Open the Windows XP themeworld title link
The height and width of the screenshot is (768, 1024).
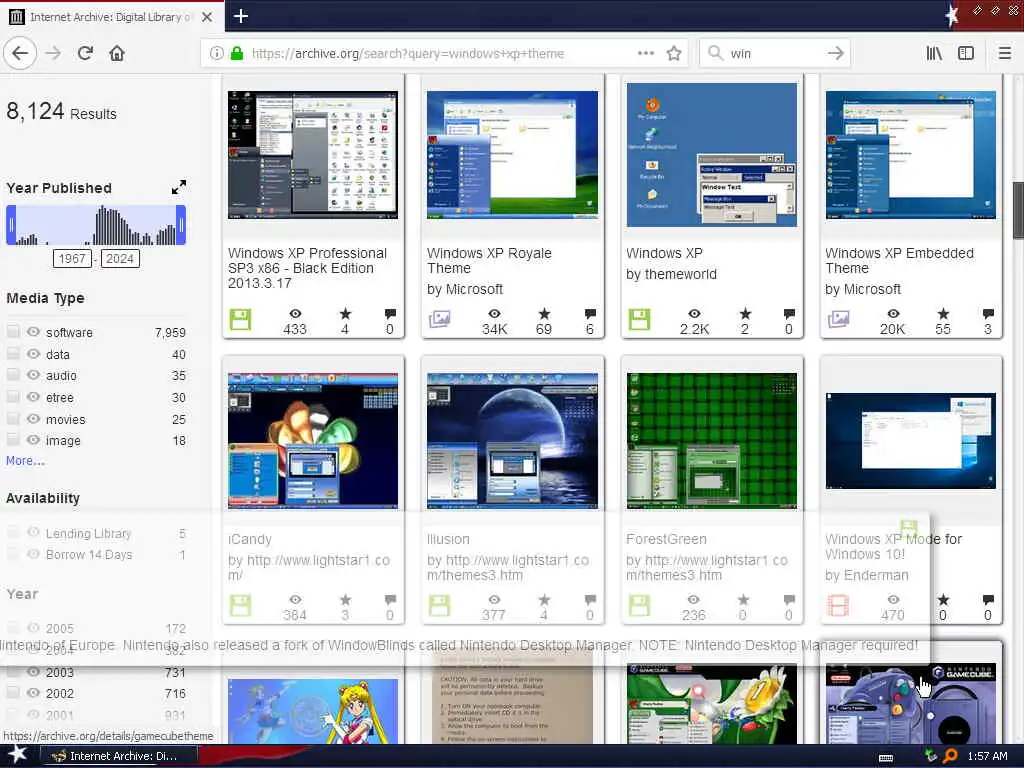tap(664, 253)
